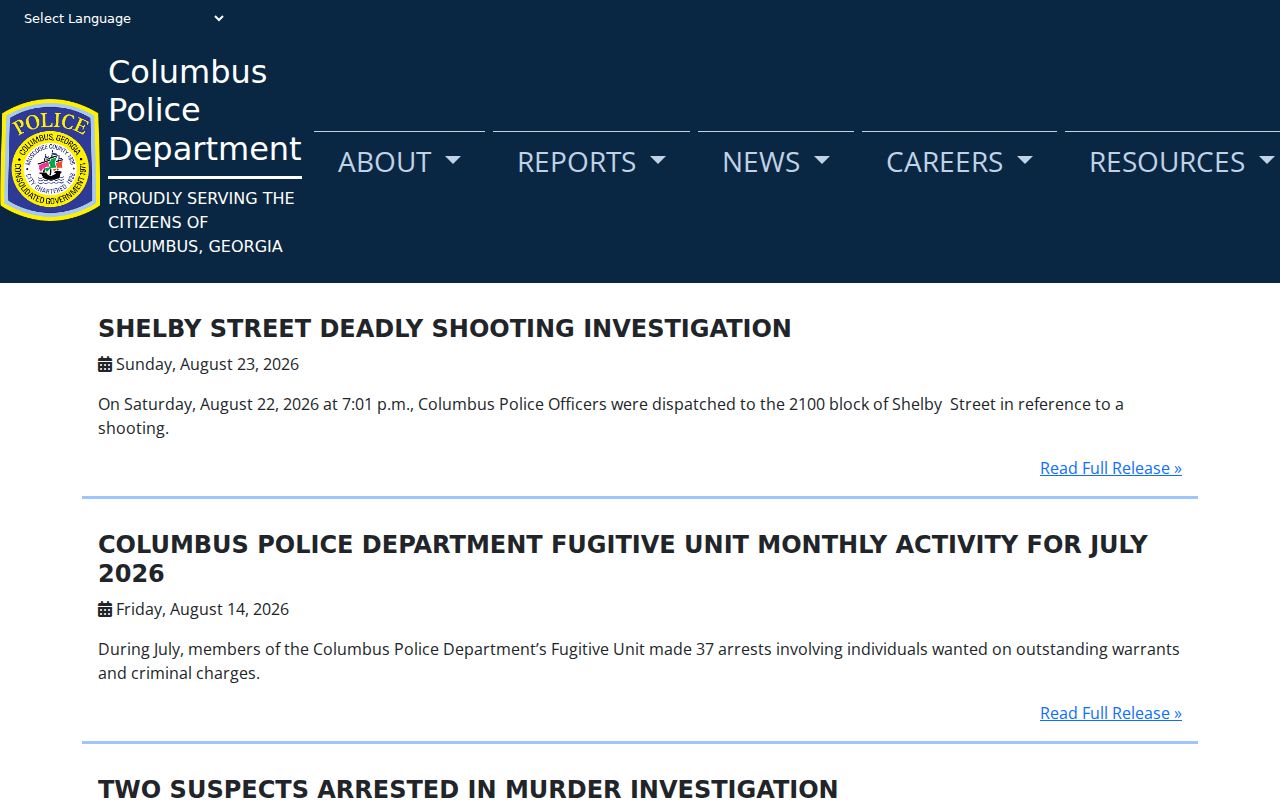Click the Shelby Street shooting summary paragraph

pos(611,416)
